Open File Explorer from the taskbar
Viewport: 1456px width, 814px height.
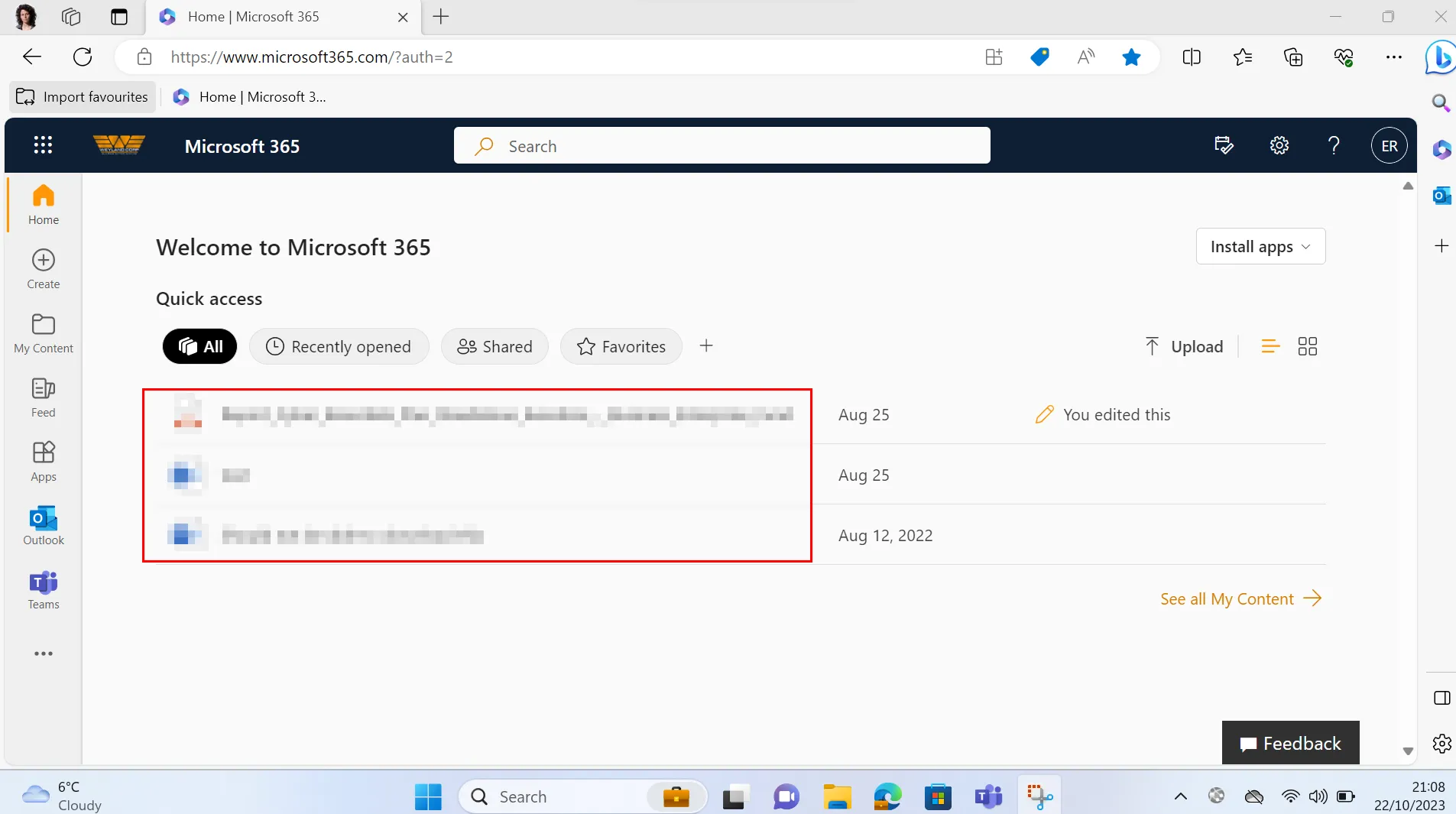coord(837,796)
